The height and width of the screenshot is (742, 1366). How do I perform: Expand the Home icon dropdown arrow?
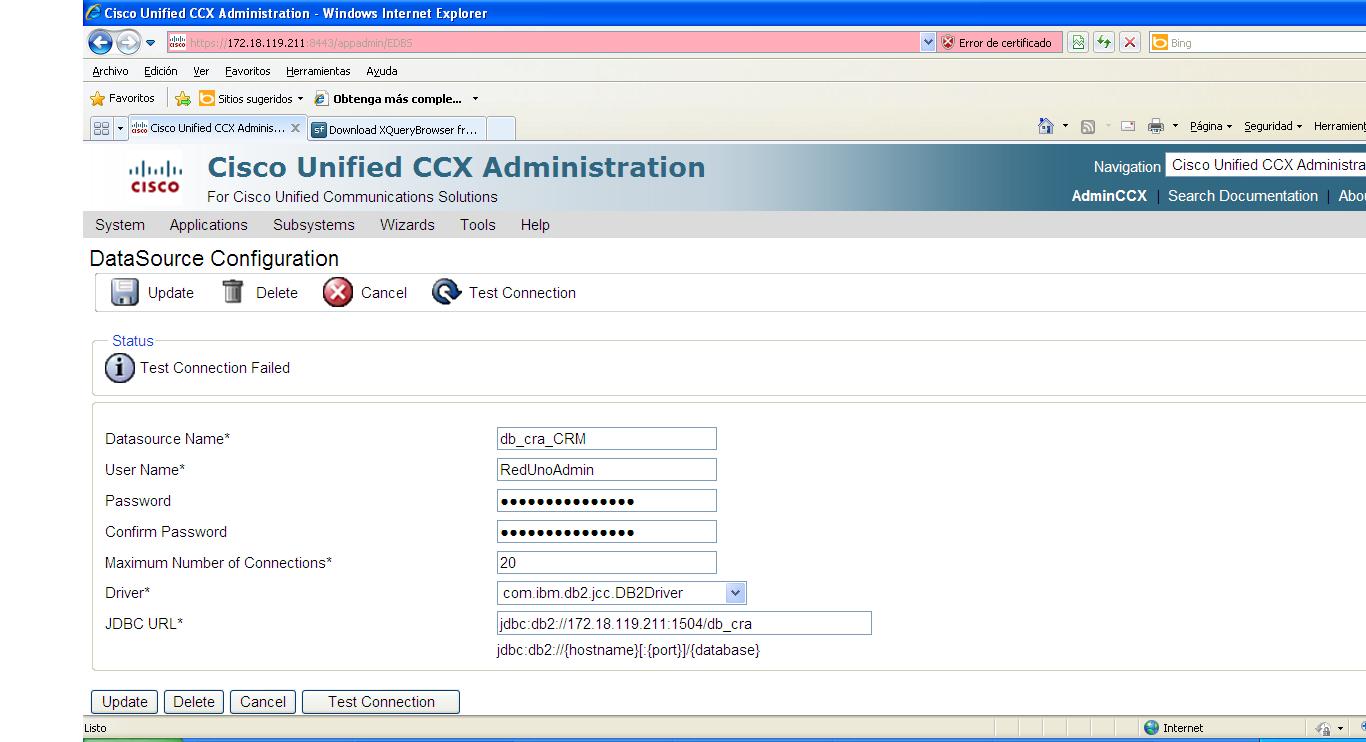coord(1065,126)
